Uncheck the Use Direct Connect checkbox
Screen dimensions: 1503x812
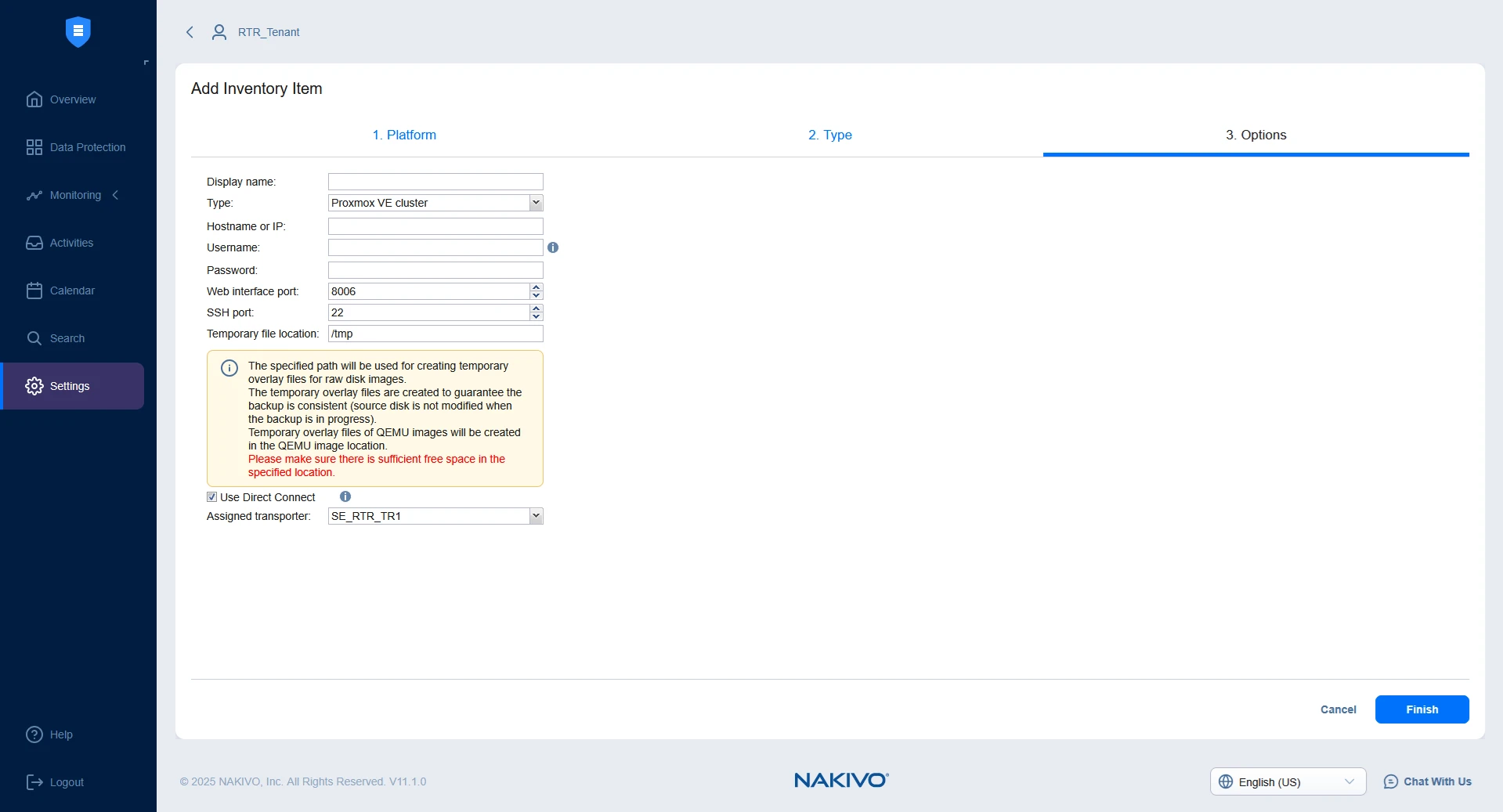(x=211, y=497)
